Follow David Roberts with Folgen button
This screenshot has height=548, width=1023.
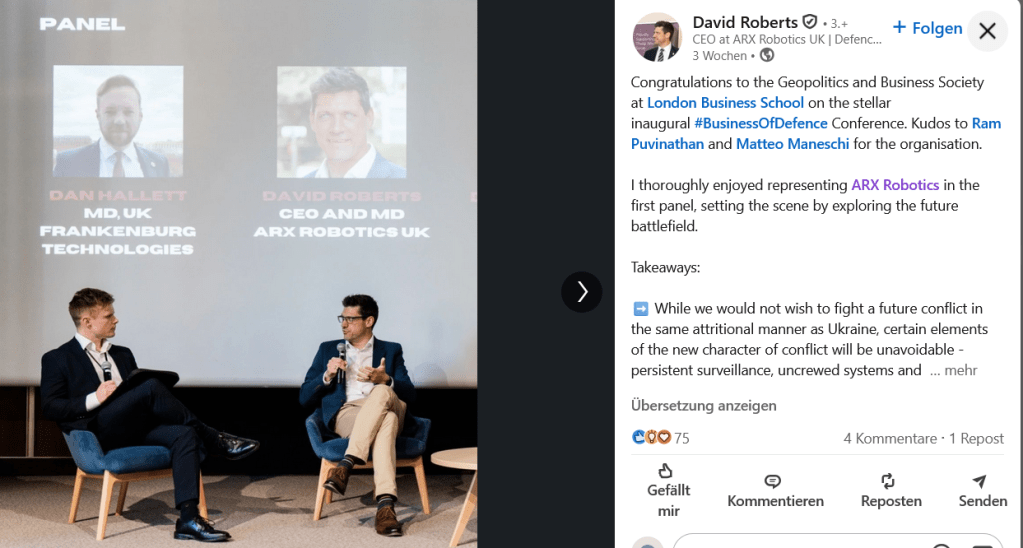coord(927,28)
